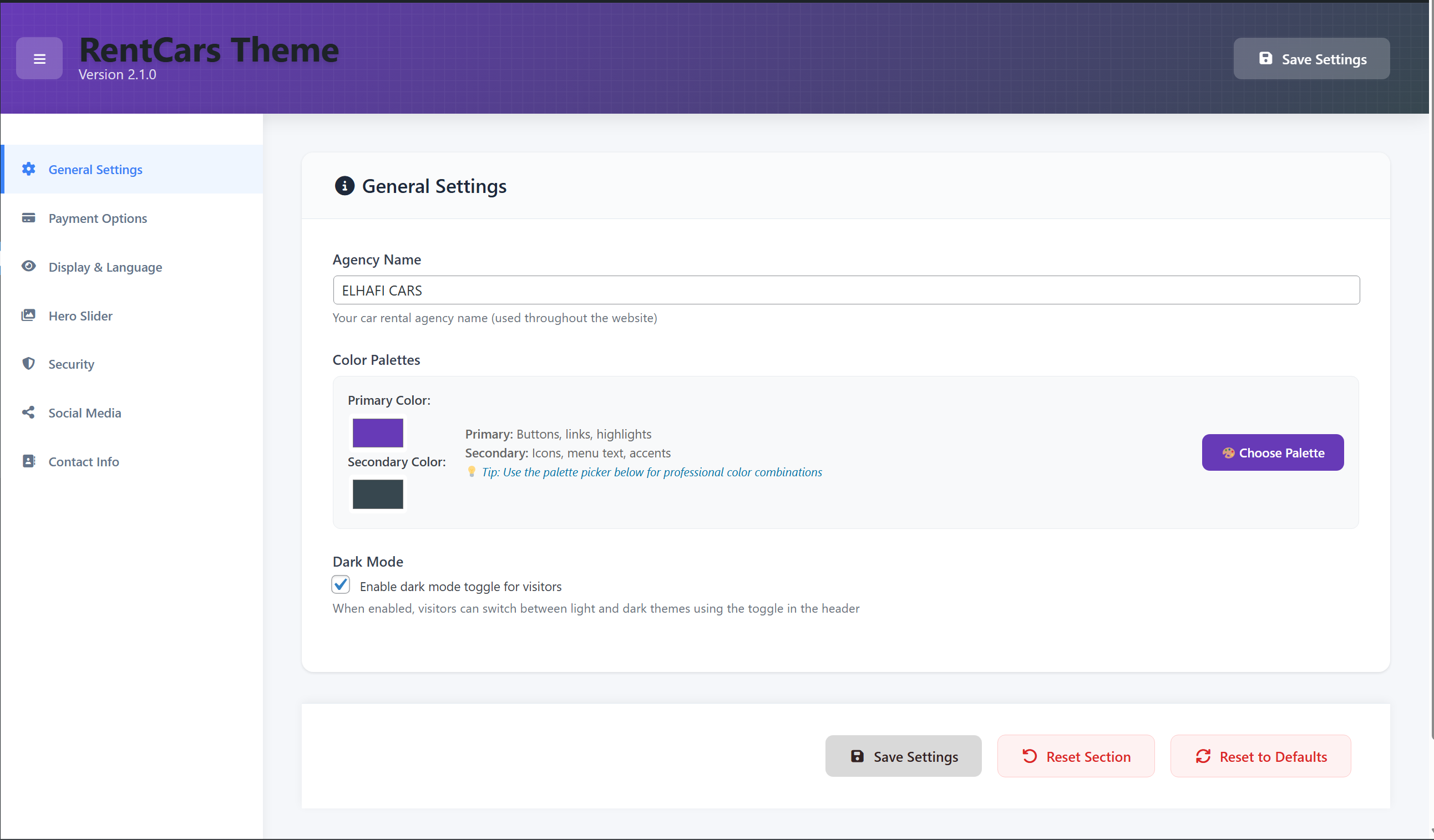
Task: Disable the dark mode toggle checkbox
Action: [x=341, y=584]
